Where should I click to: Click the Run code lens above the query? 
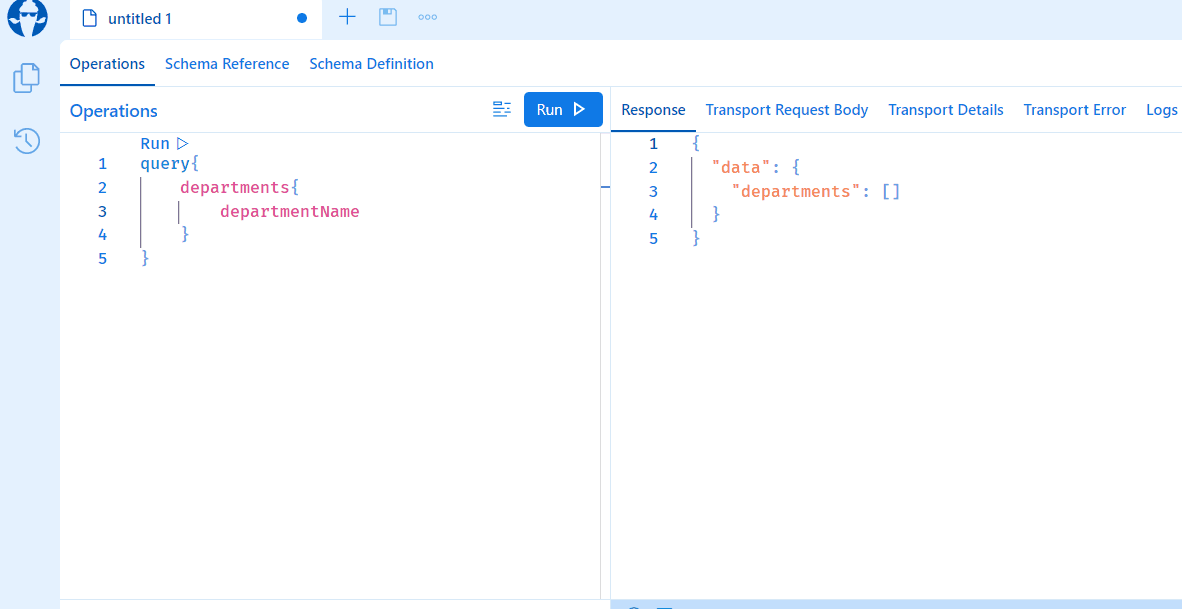(164, 144)
